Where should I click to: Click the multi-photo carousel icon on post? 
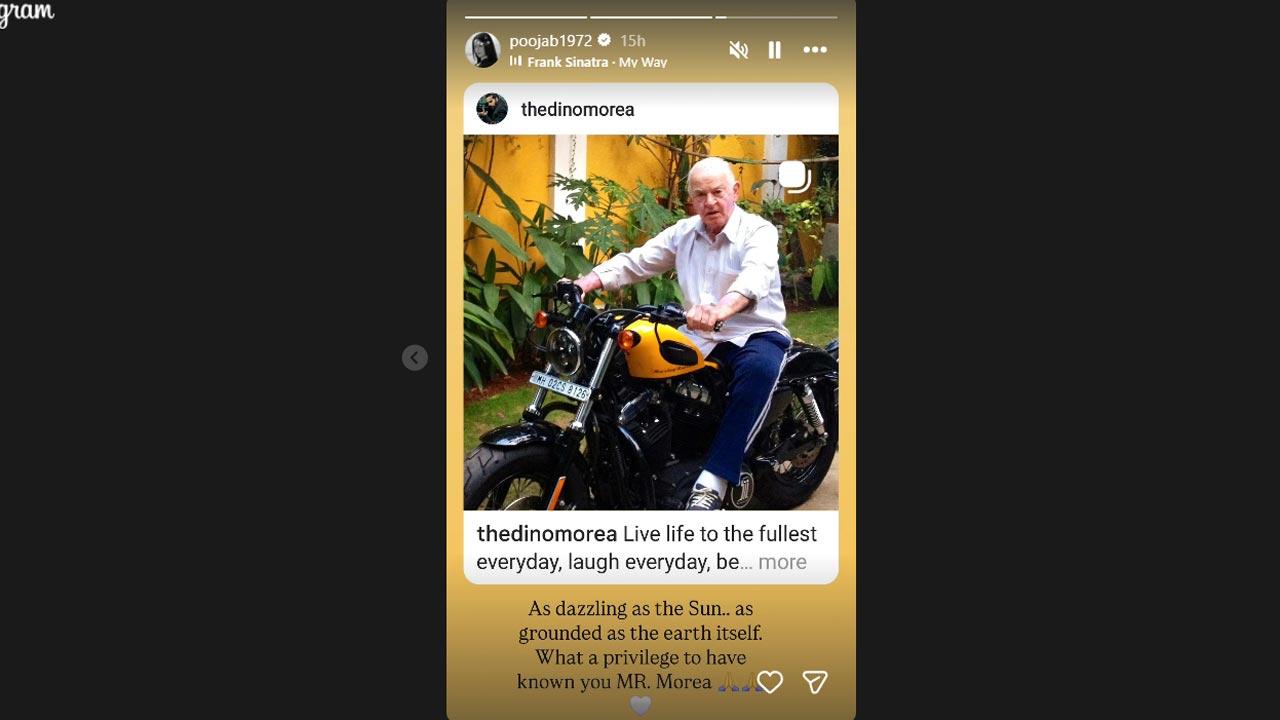tap(794, 177)
